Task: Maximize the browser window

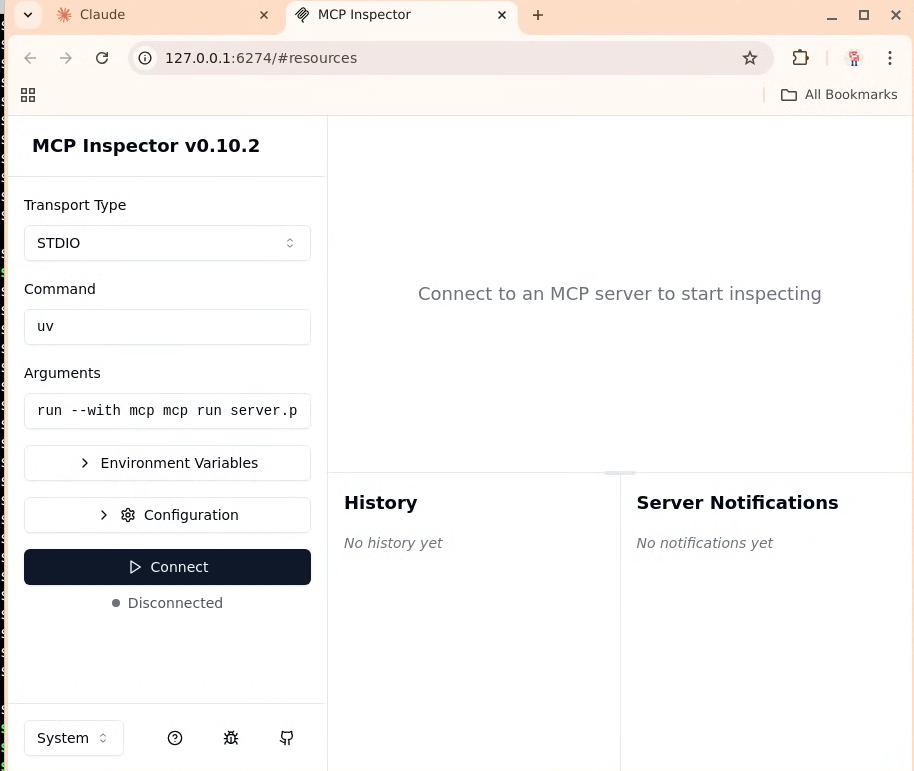Action: [x=864, y=15]
